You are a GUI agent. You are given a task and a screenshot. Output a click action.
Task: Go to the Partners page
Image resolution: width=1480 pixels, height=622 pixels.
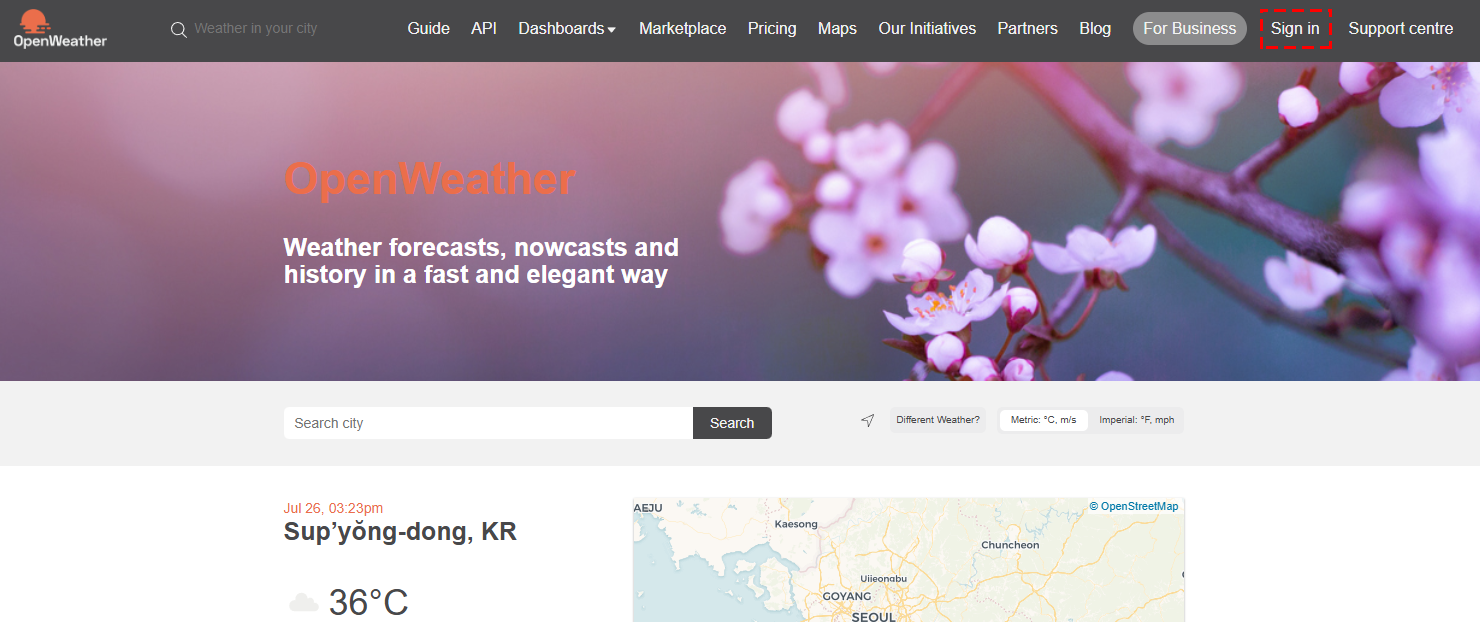1027,28
